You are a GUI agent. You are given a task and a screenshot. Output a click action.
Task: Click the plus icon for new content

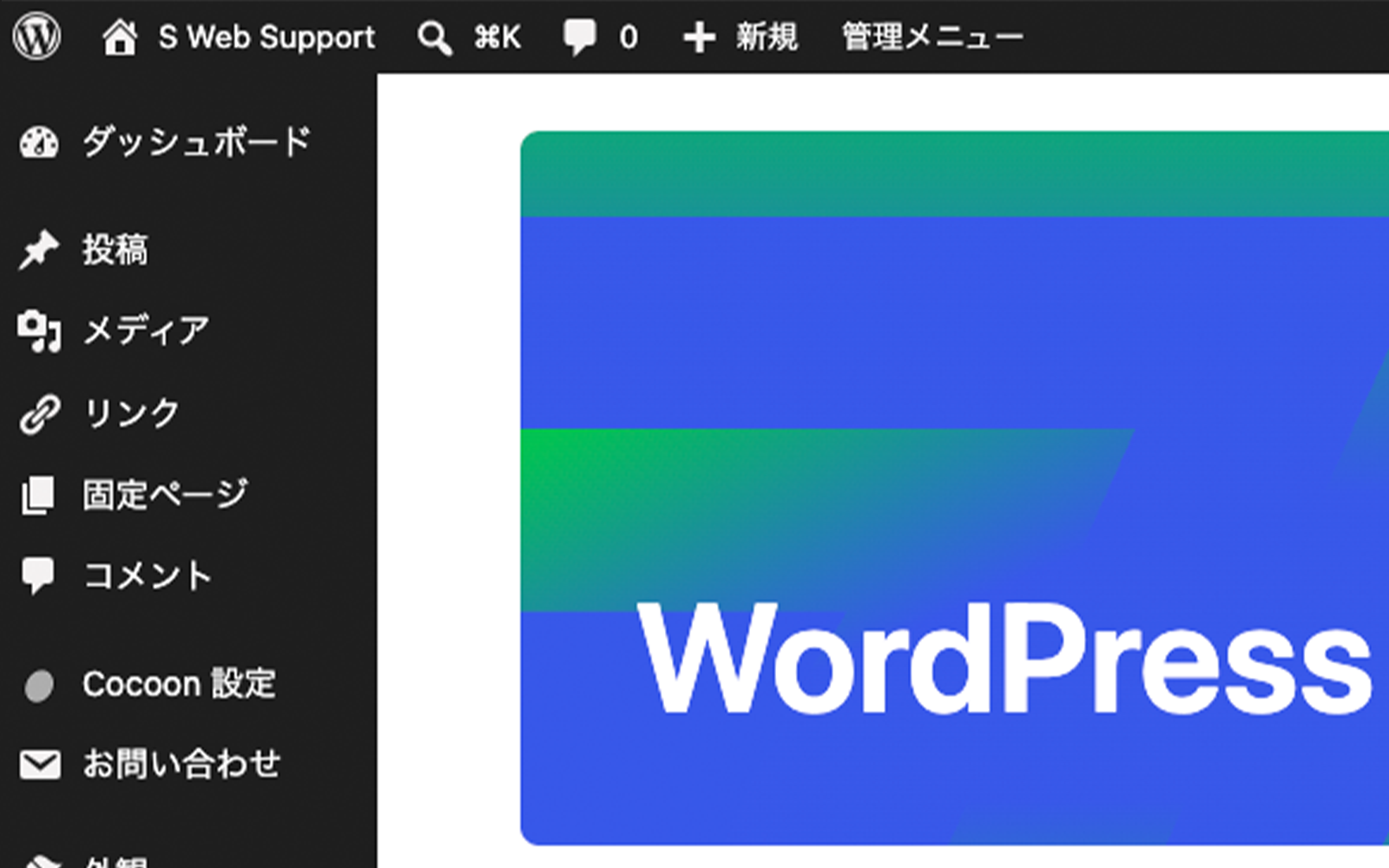pyautogui.click(x=699, y=37)
